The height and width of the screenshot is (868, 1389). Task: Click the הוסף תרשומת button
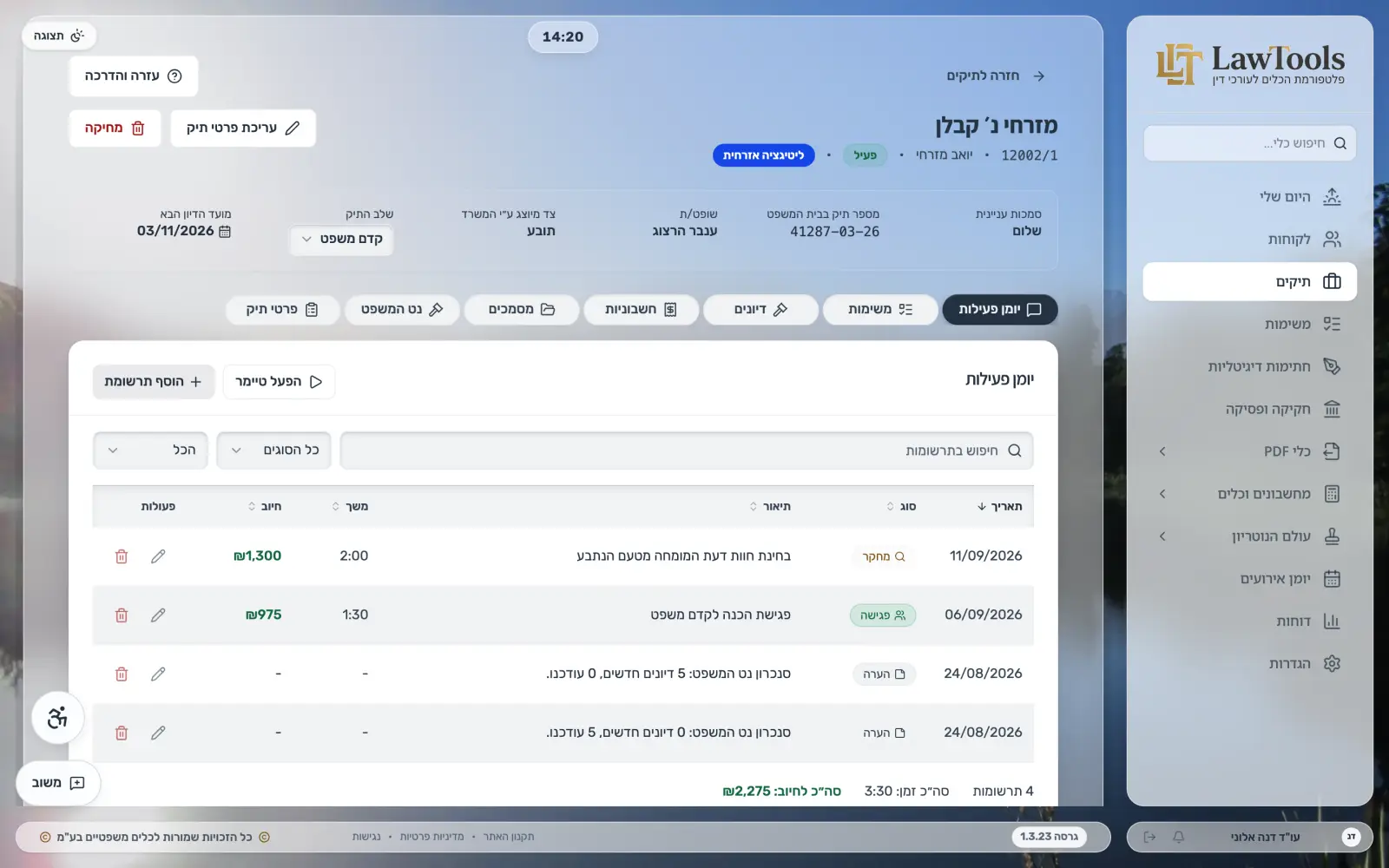pyautogui.click(x=154, y=382)
